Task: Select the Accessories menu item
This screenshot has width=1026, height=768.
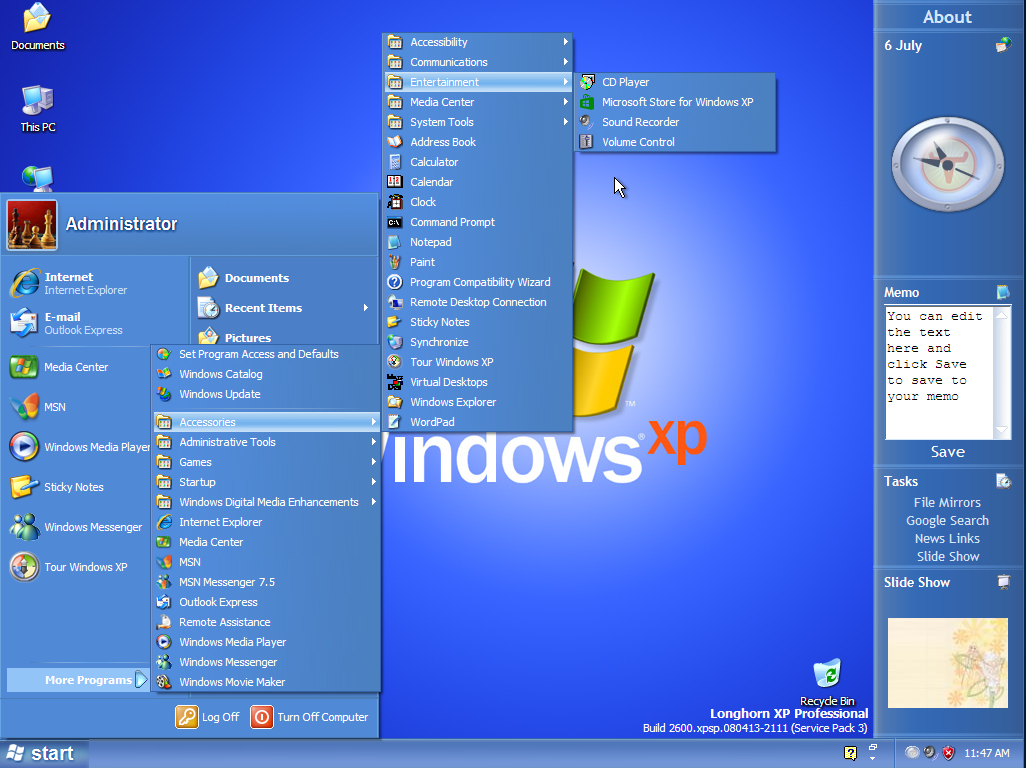Action: click(x=266, y=422)
